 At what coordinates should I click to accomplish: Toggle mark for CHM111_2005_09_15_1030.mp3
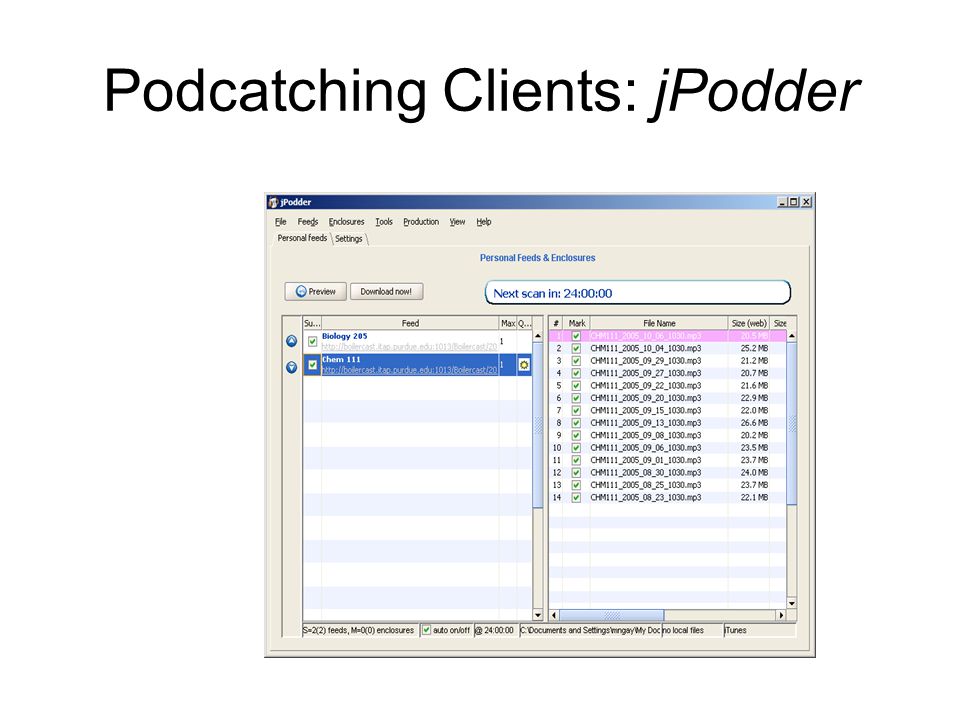coord(576,410)
